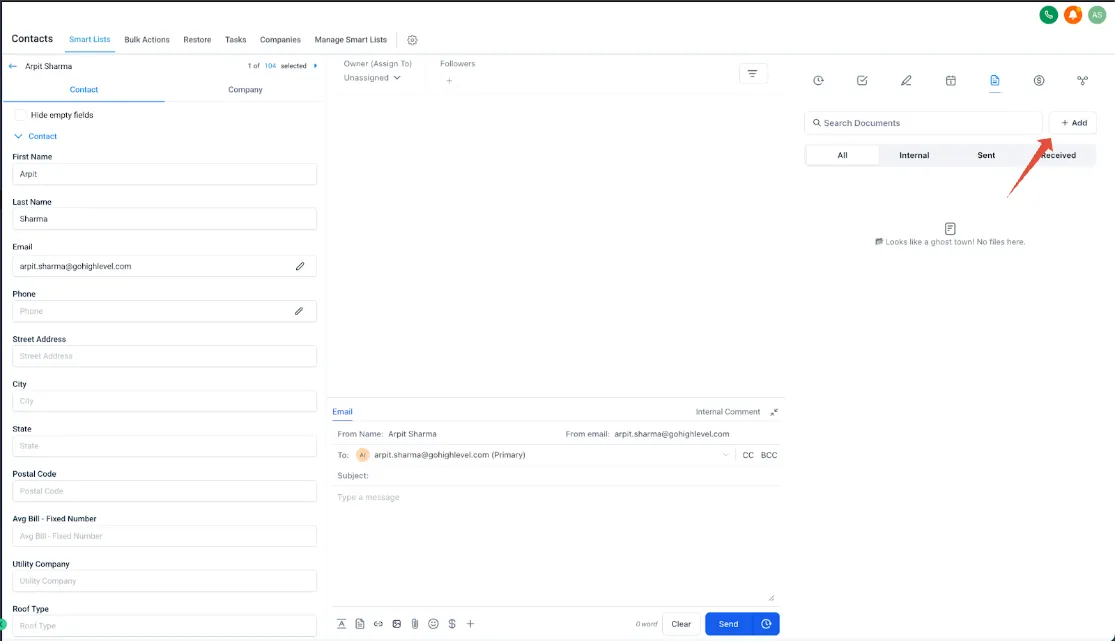Screen dimensions: 1115x641
Task: Open the Notes pencil icon in right panel
Action: pyautogui.click(x=906, y=80)
